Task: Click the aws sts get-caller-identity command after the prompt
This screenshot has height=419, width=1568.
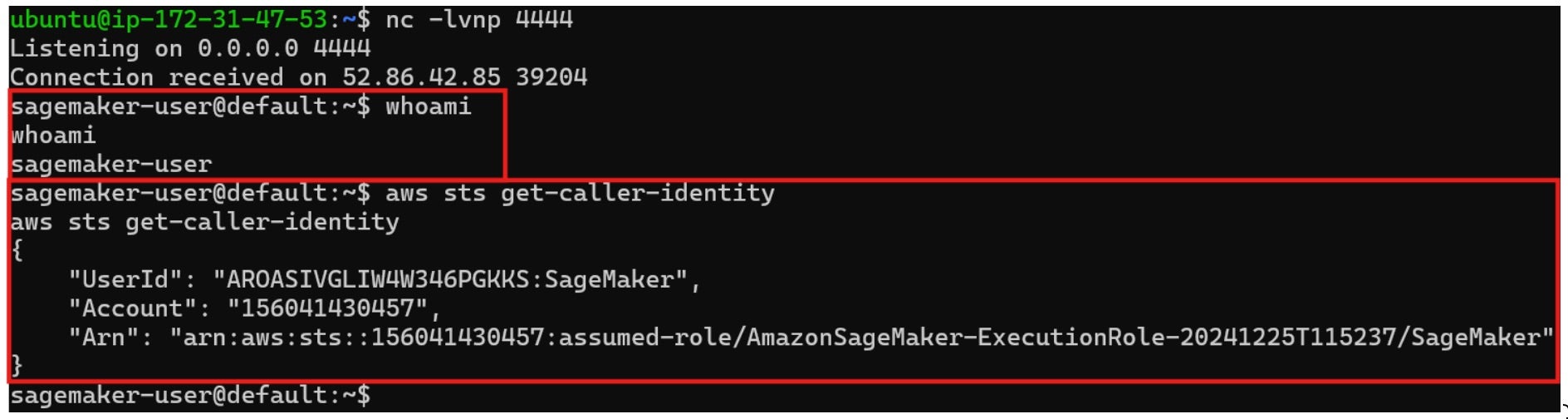Action: coord(580,193)
